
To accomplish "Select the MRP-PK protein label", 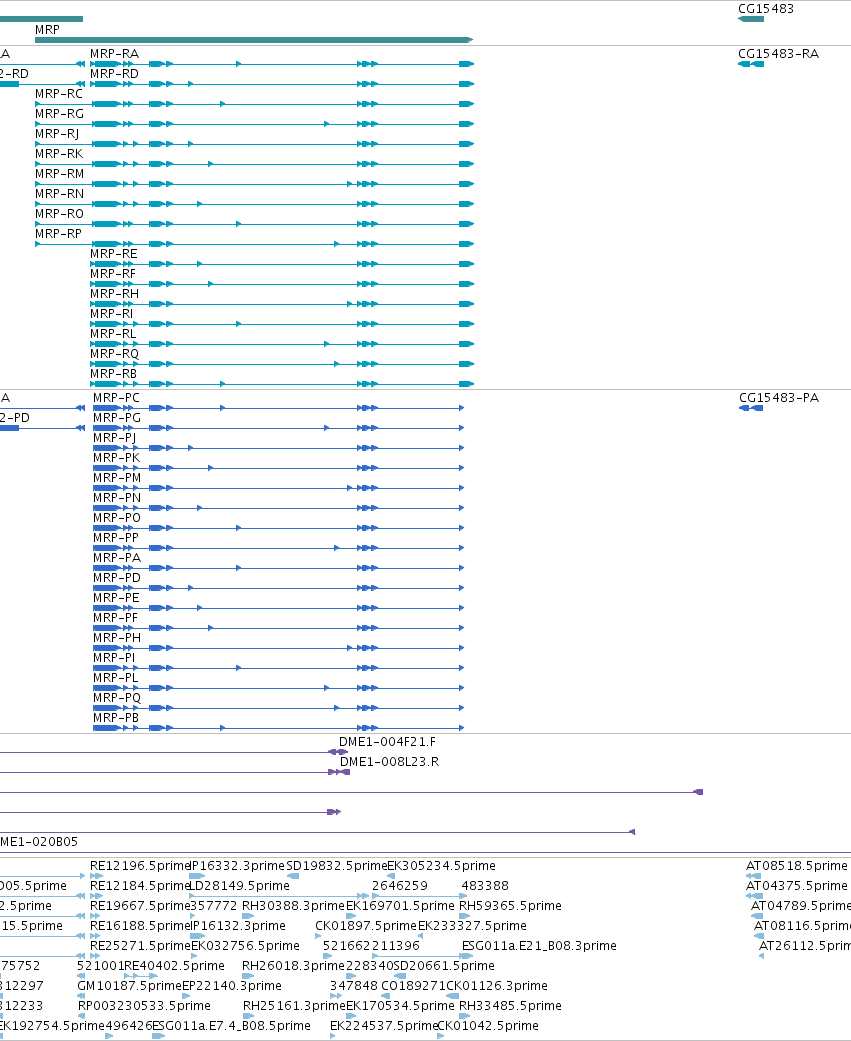I will click(116, 457).
